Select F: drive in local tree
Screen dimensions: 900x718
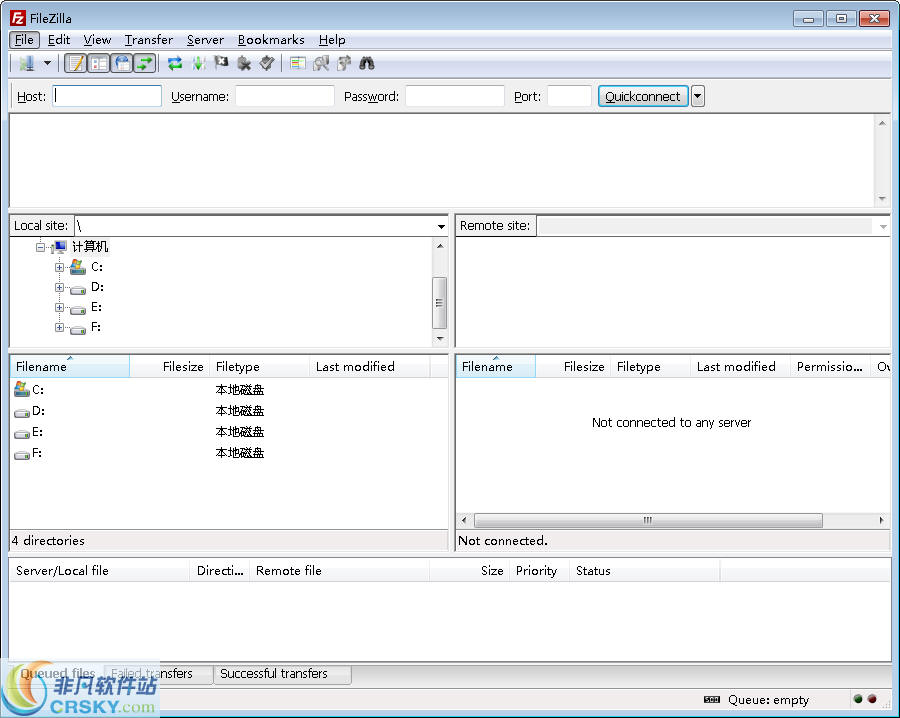[96, 327]
